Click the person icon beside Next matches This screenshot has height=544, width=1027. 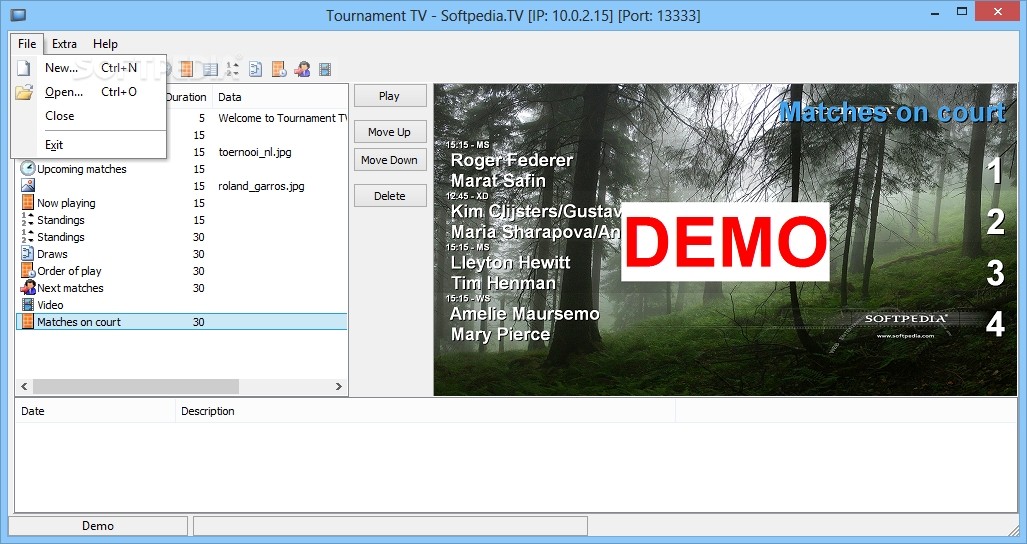tap(28, 288)
